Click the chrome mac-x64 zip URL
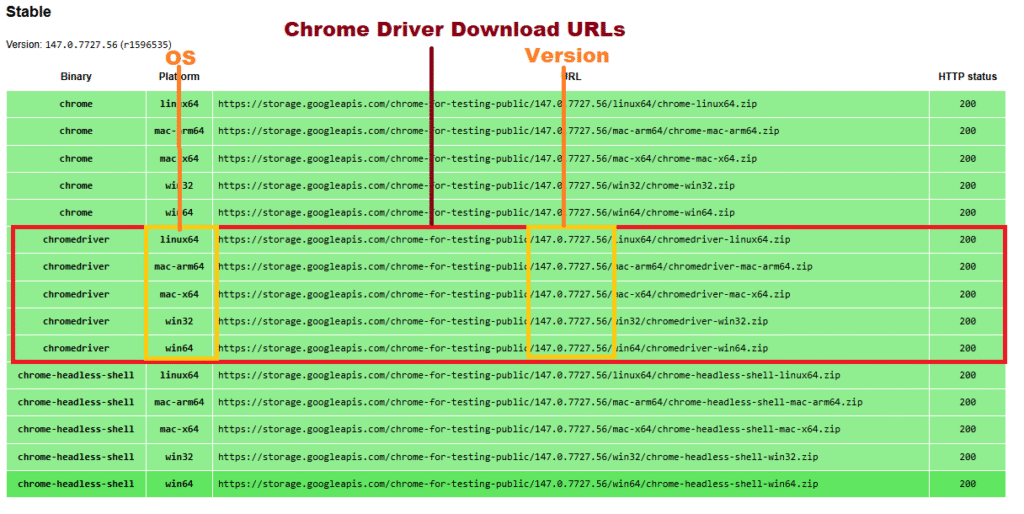This screenshot has width=1024, height=514. point(487,158)
